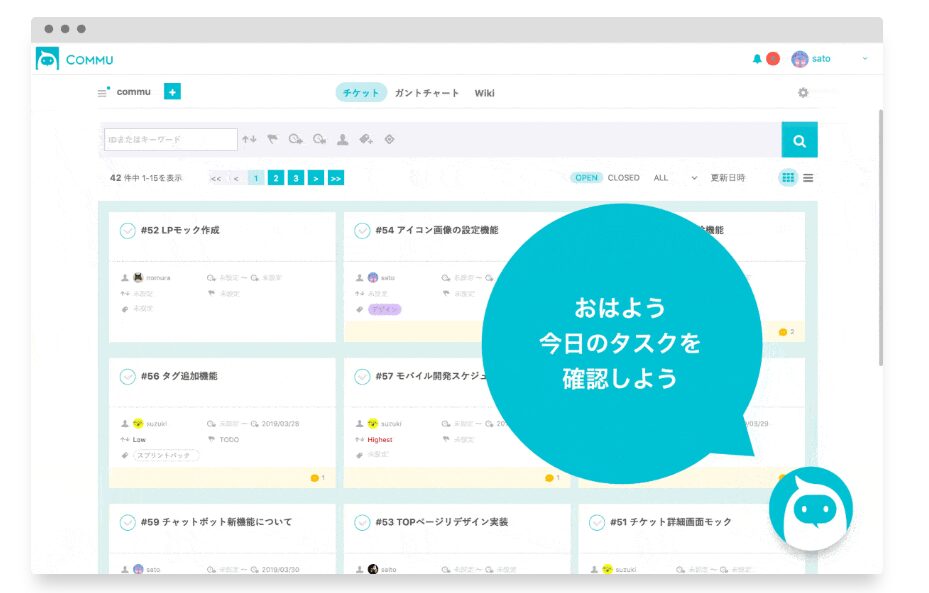
Task: Click nomura assignee avatar on #52
Action: tap(138, 277)
